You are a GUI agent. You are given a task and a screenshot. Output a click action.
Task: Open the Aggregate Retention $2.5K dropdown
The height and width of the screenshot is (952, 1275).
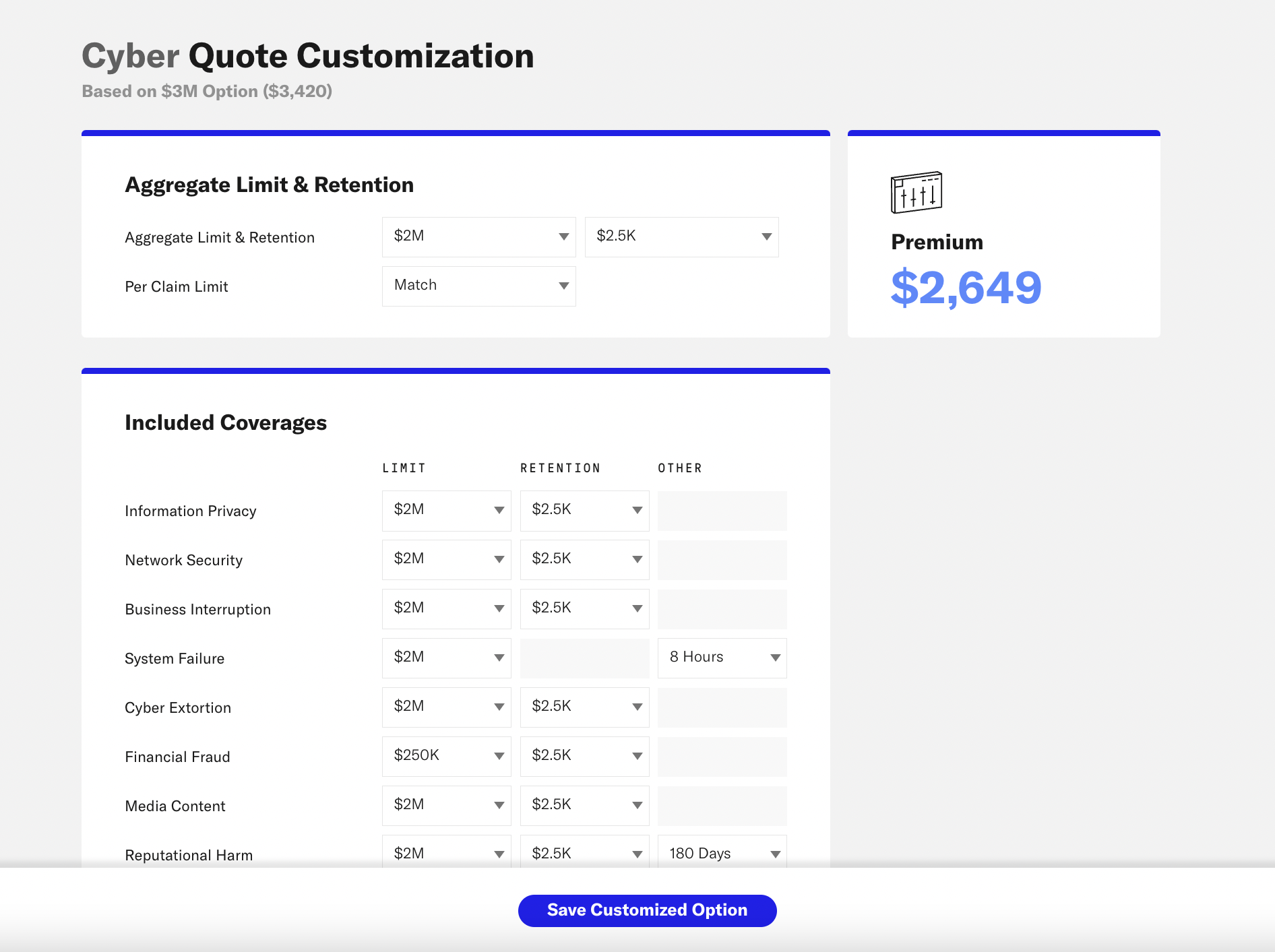tap(681, 236)
